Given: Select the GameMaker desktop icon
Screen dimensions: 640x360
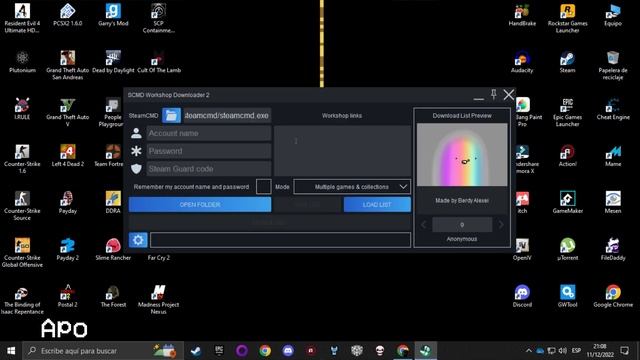Looking at the screenshot, I should [x=567, y=202].
